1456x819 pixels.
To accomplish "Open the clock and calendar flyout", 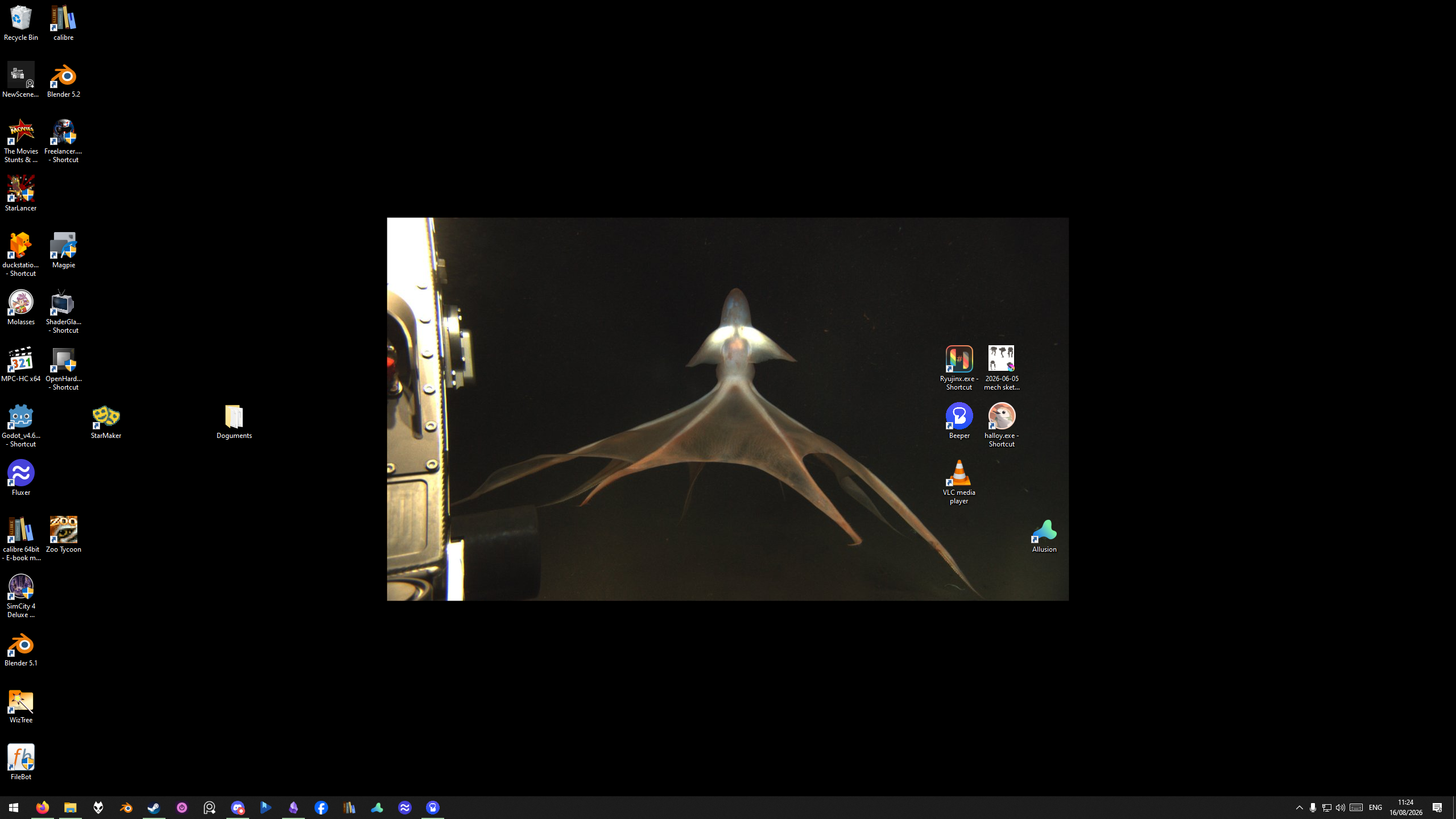I will (x=1405, y=808).
